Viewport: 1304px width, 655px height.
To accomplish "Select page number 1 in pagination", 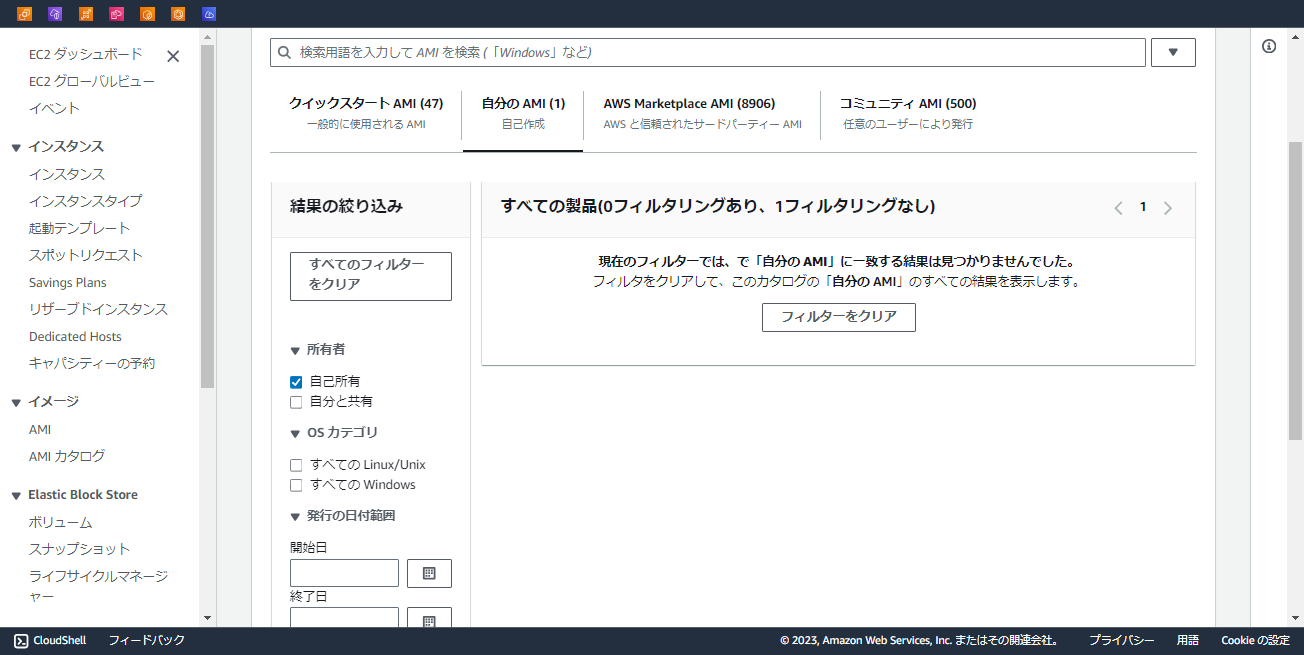I will [1143, 207].
